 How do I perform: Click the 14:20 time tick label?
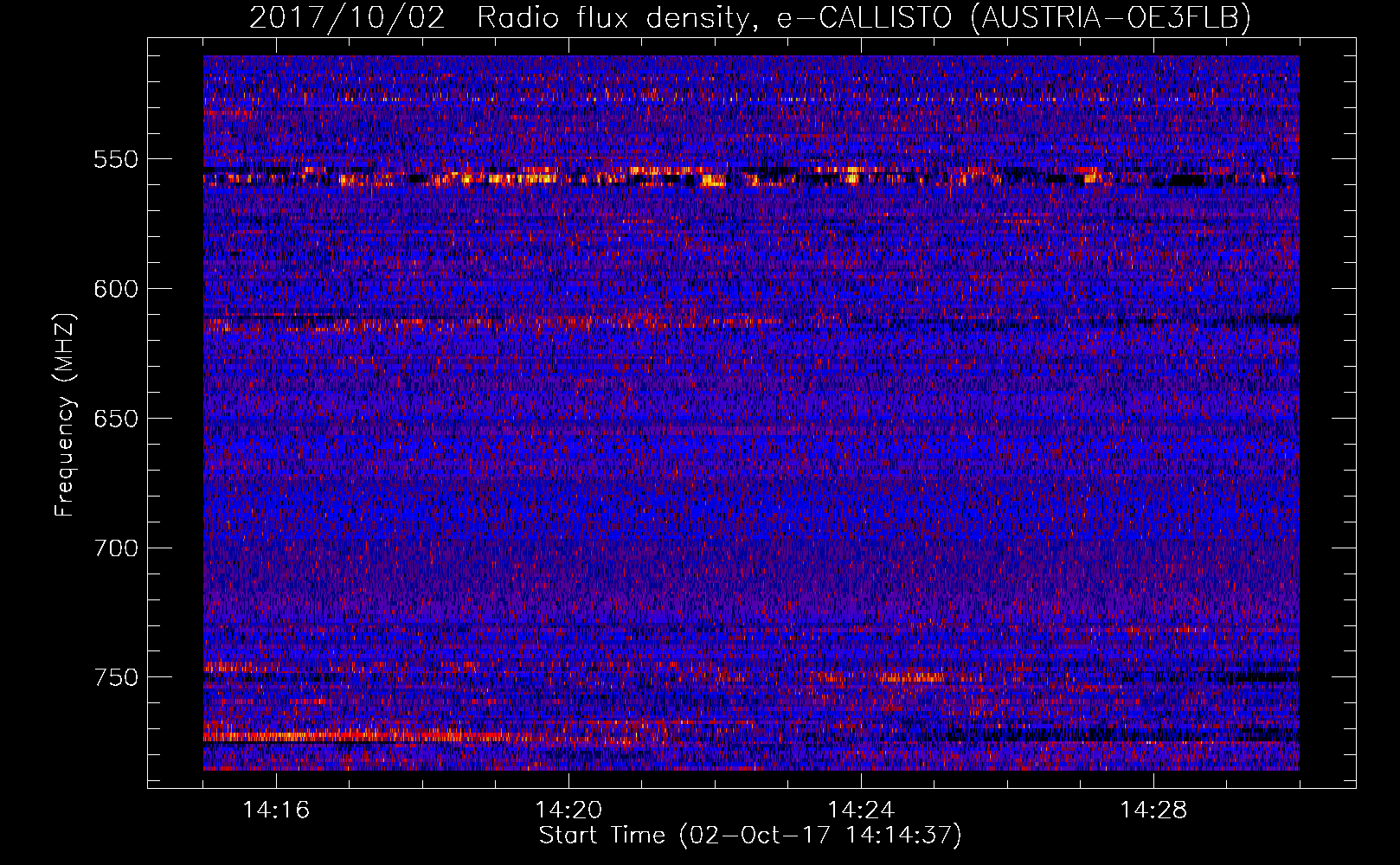[x=568, y=811]
